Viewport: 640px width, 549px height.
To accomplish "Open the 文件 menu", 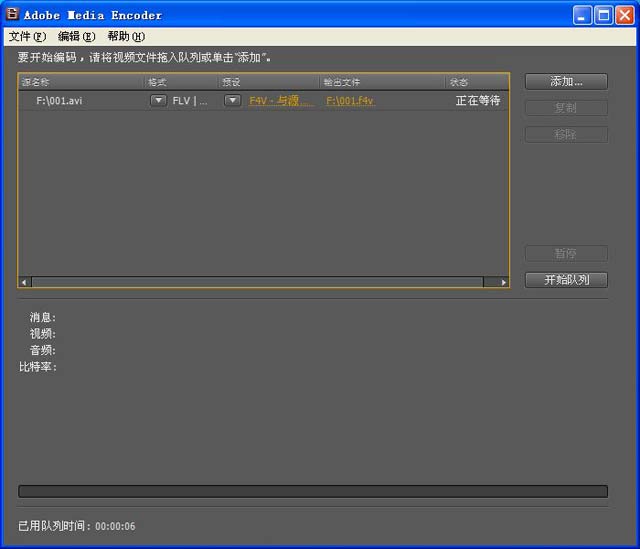I will coord(27,36).
